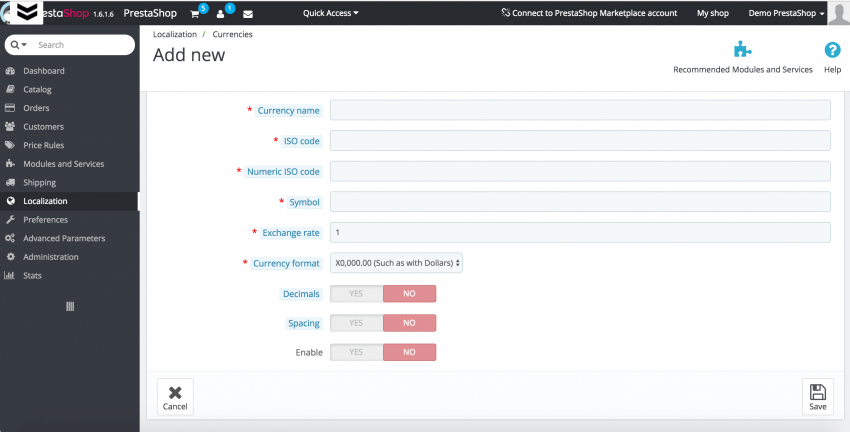This screenshot has height=432, width=850.
Task: Click the Advanced Parameters gears icon
Action: [10, 238]
